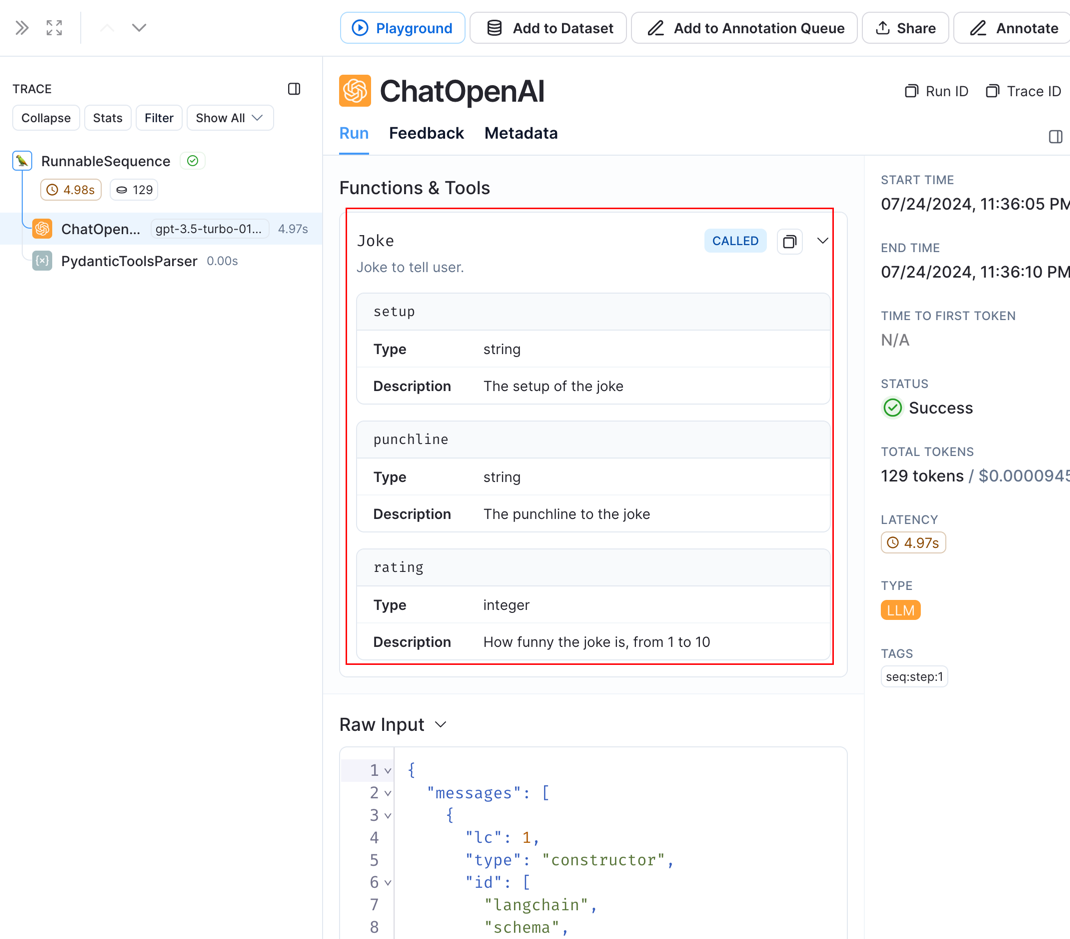Open trace Stats

108,118
